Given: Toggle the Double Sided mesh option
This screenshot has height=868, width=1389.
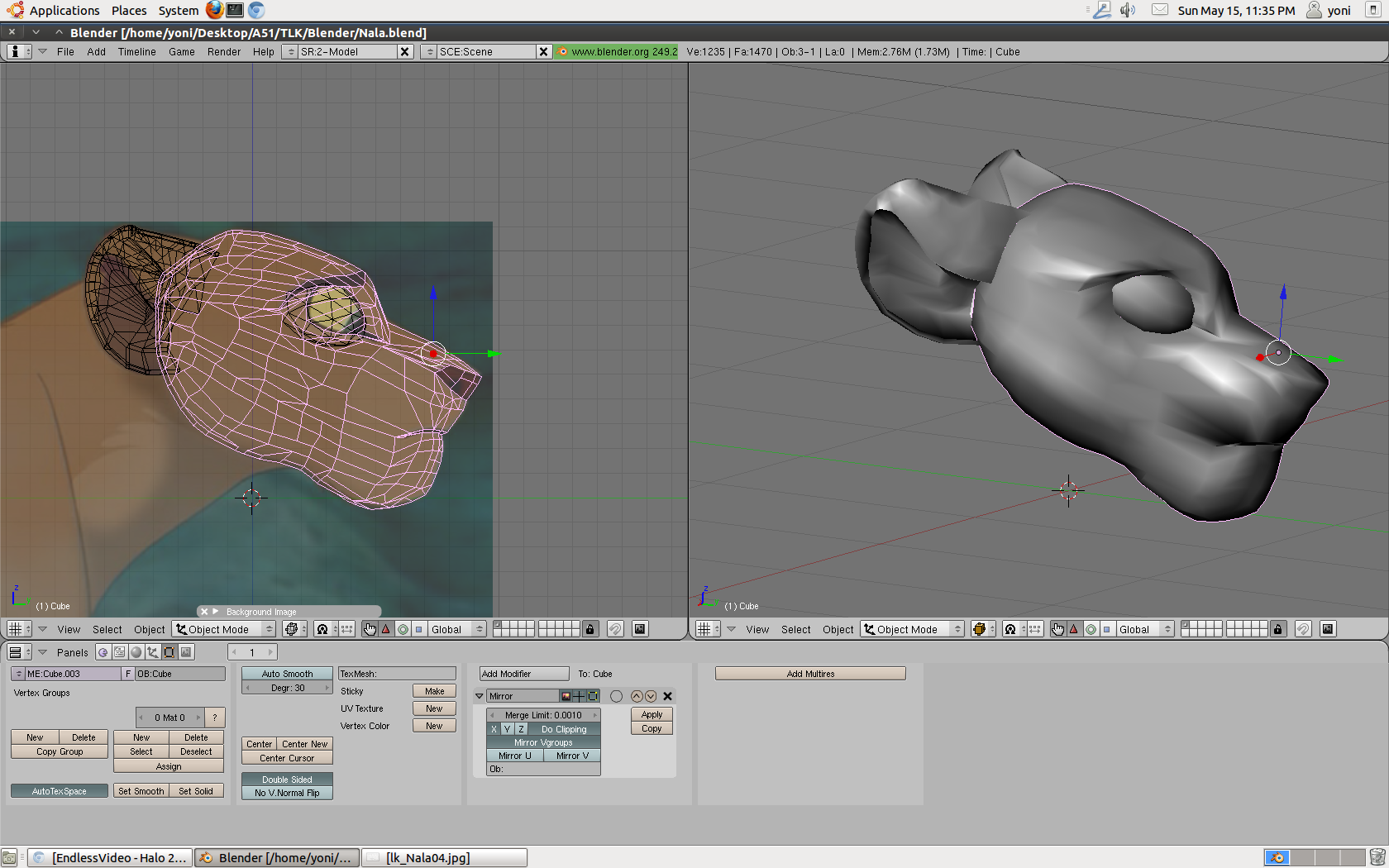Looking at the screenshot, I should [287, 780].
